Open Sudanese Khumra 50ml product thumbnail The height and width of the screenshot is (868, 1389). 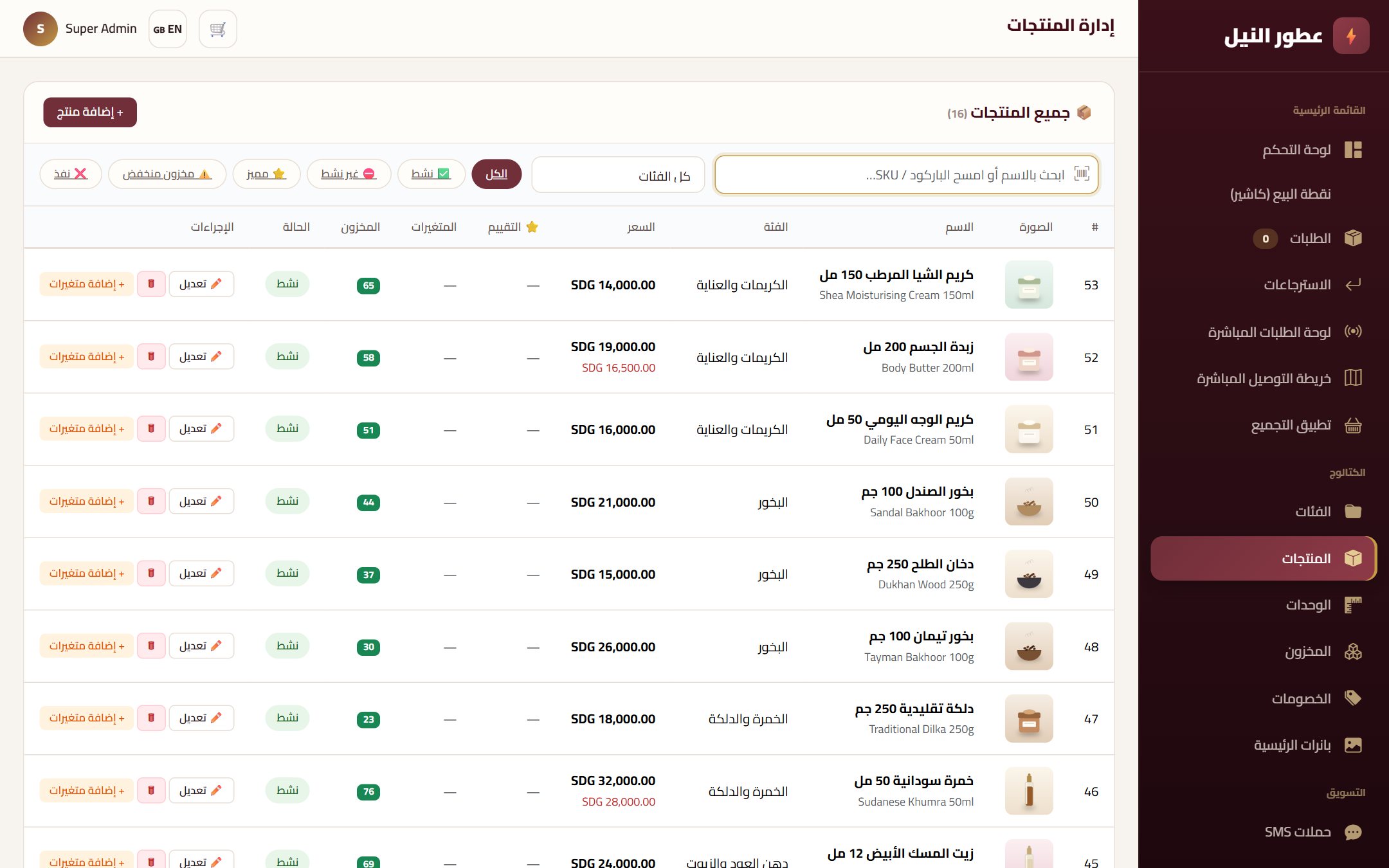click(x=1029, y=791)
